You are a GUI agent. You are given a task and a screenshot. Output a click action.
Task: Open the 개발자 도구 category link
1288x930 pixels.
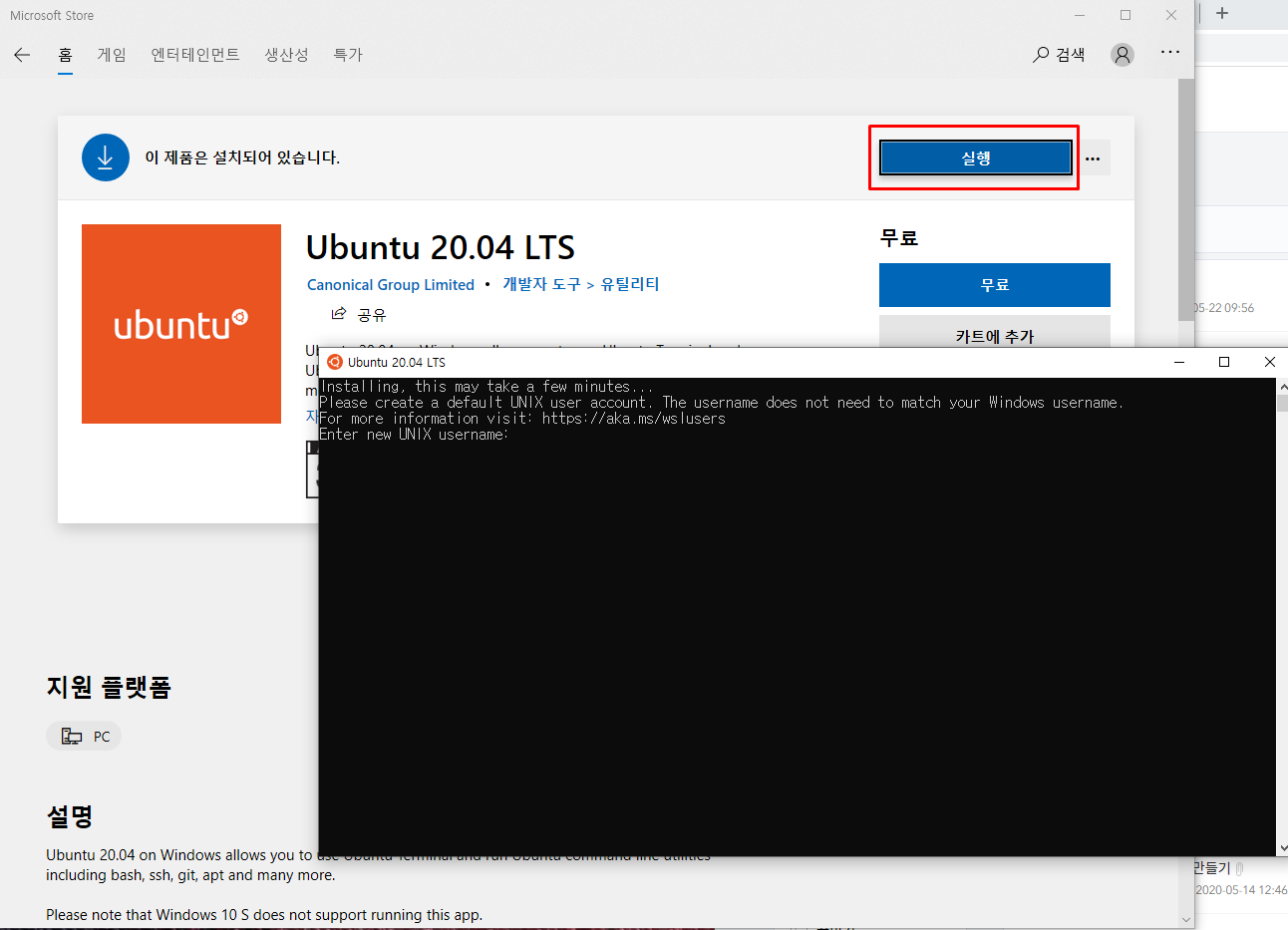(x=541, y=284)
